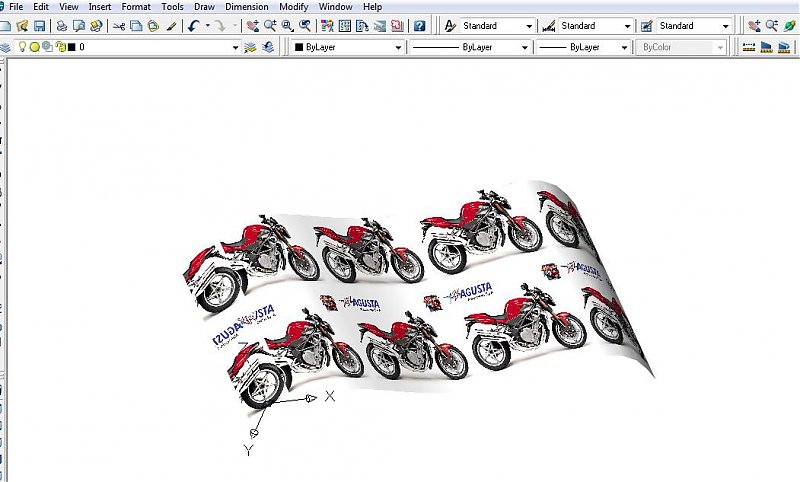Open the View menu

(x=68, y=7)
